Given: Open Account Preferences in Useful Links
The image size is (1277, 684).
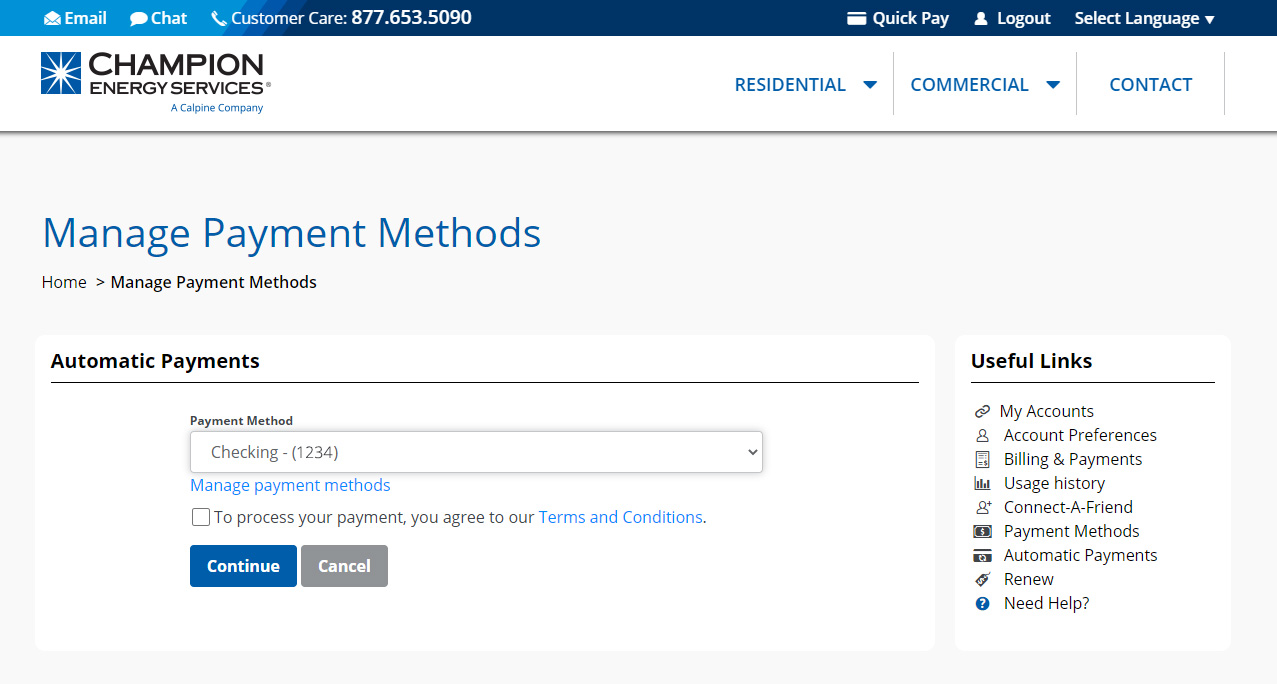Looking at the screenshot, I should pyautogui.click(x=1080, y=435).
